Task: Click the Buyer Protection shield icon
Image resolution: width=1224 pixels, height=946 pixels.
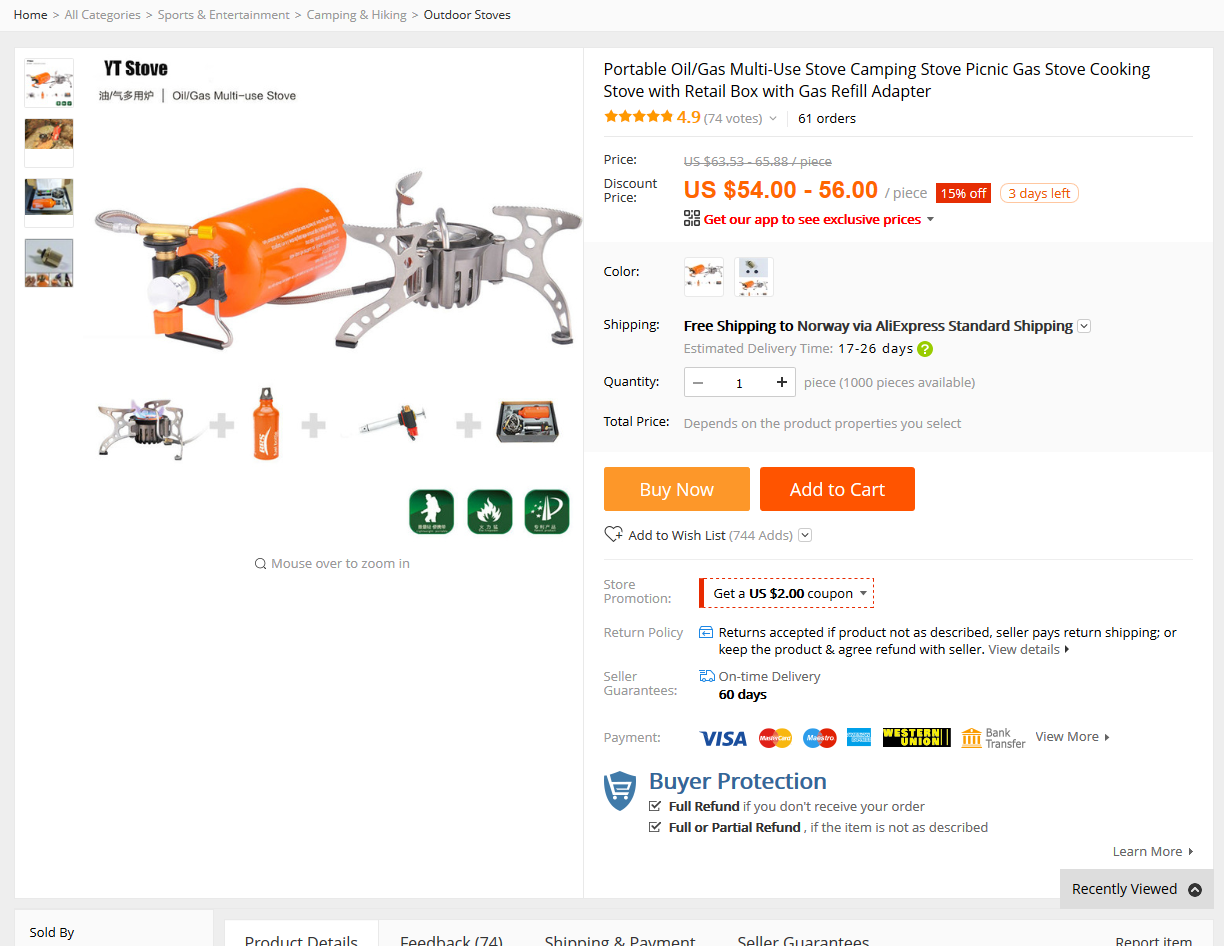Action: click(619, 791)
